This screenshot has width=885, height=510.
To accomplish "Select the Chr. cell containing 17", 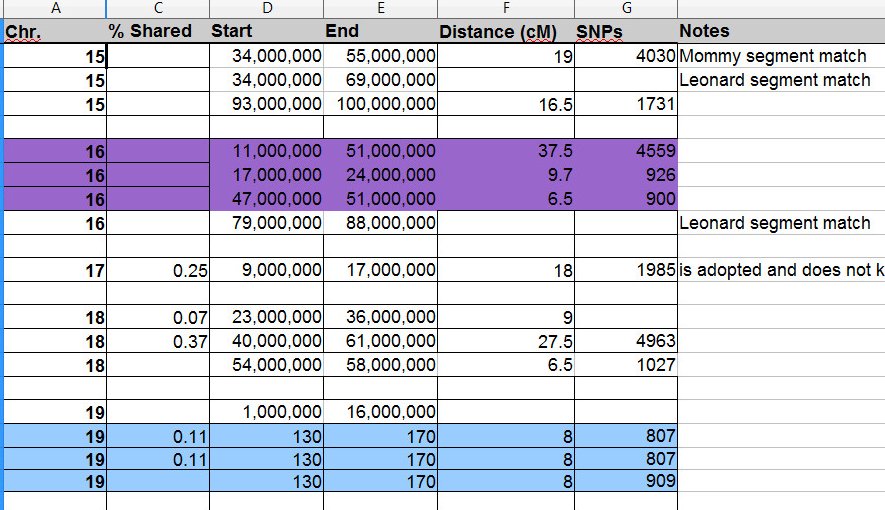I will coord(55,270).
